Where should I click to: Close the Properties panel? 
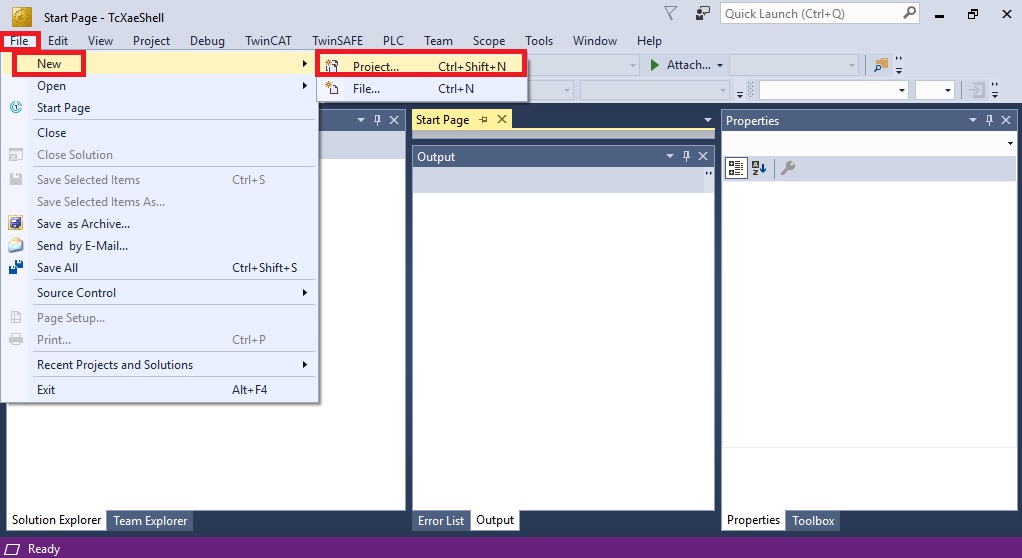click(x=1006, y=120)
